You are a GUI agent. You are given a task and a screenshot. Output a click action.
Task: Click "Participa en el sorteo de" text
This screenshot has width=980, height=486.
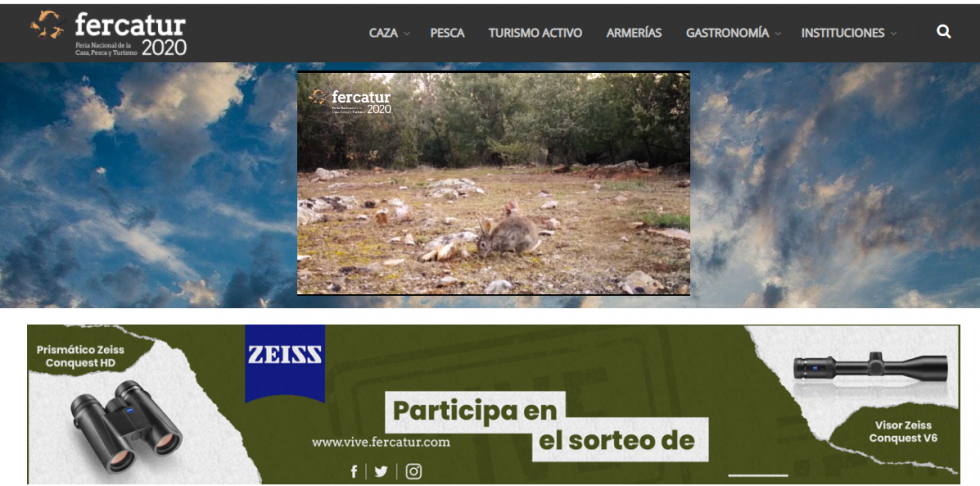pyautogui.click(x=545, y=426)
